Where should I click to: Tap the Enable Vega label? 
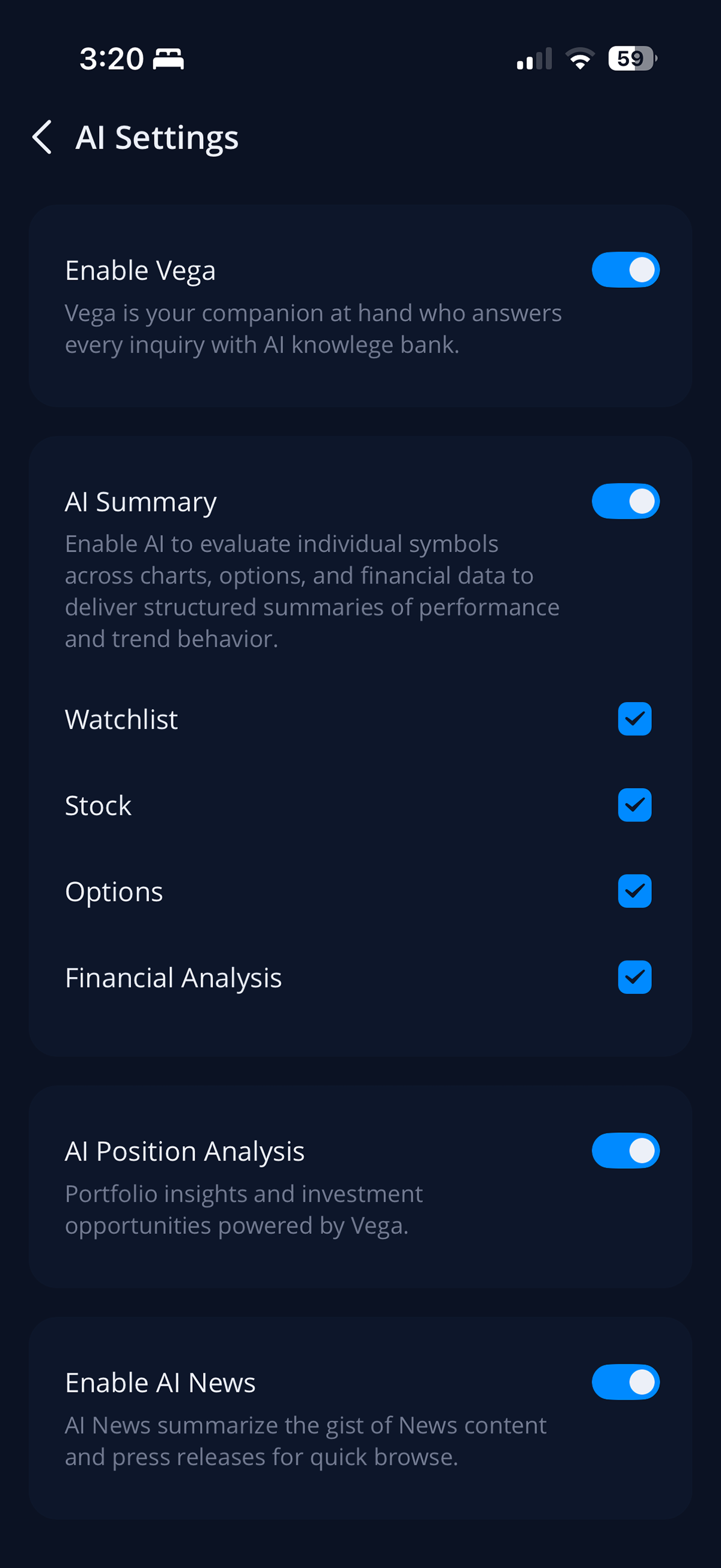click(x=141, y=270)
